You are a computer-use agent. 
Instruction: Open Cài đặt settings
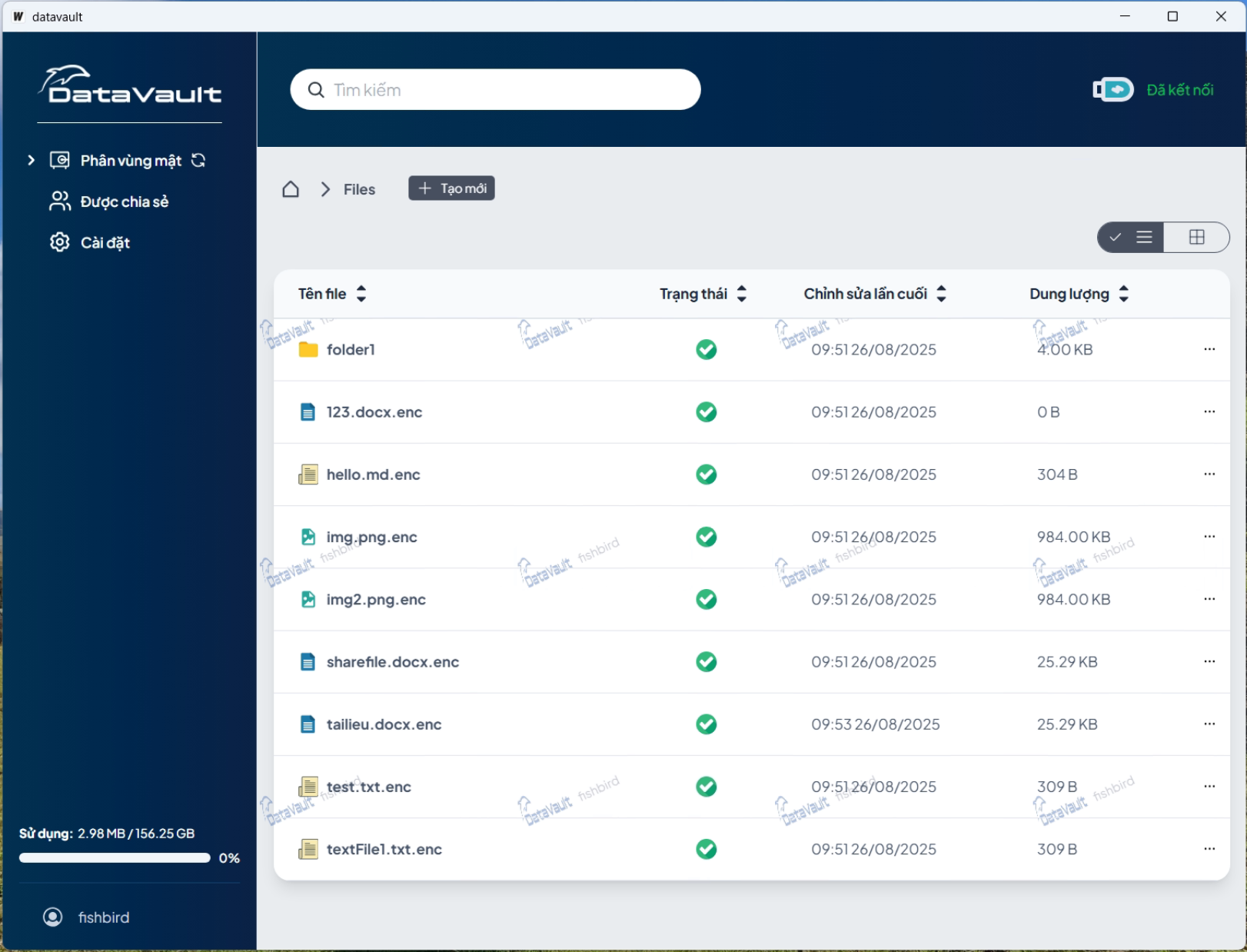pyautogui.click(x=105, y=243)
